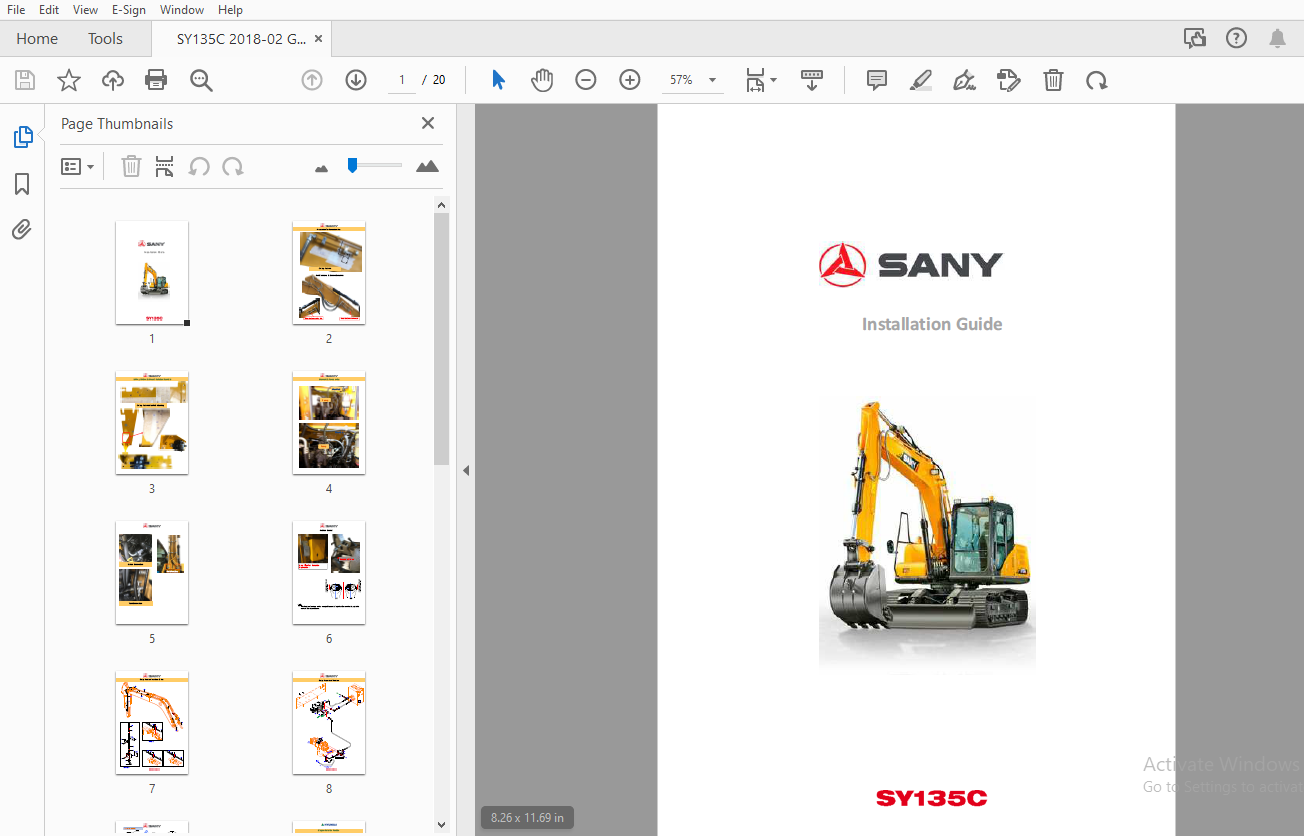Select page 1 thumbnail
The height and width of the screenshot is (836, 1304).
(152, 273)
